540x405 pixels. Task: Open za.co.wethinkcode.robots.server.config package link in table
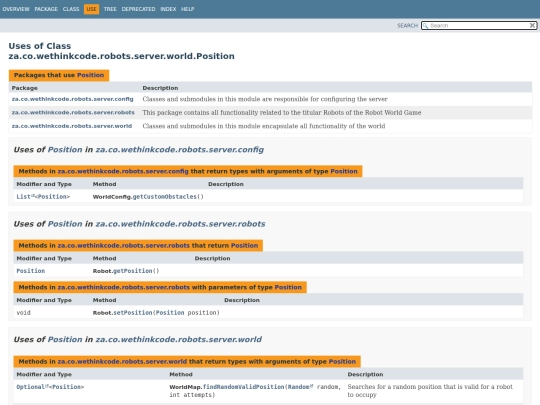72,99
